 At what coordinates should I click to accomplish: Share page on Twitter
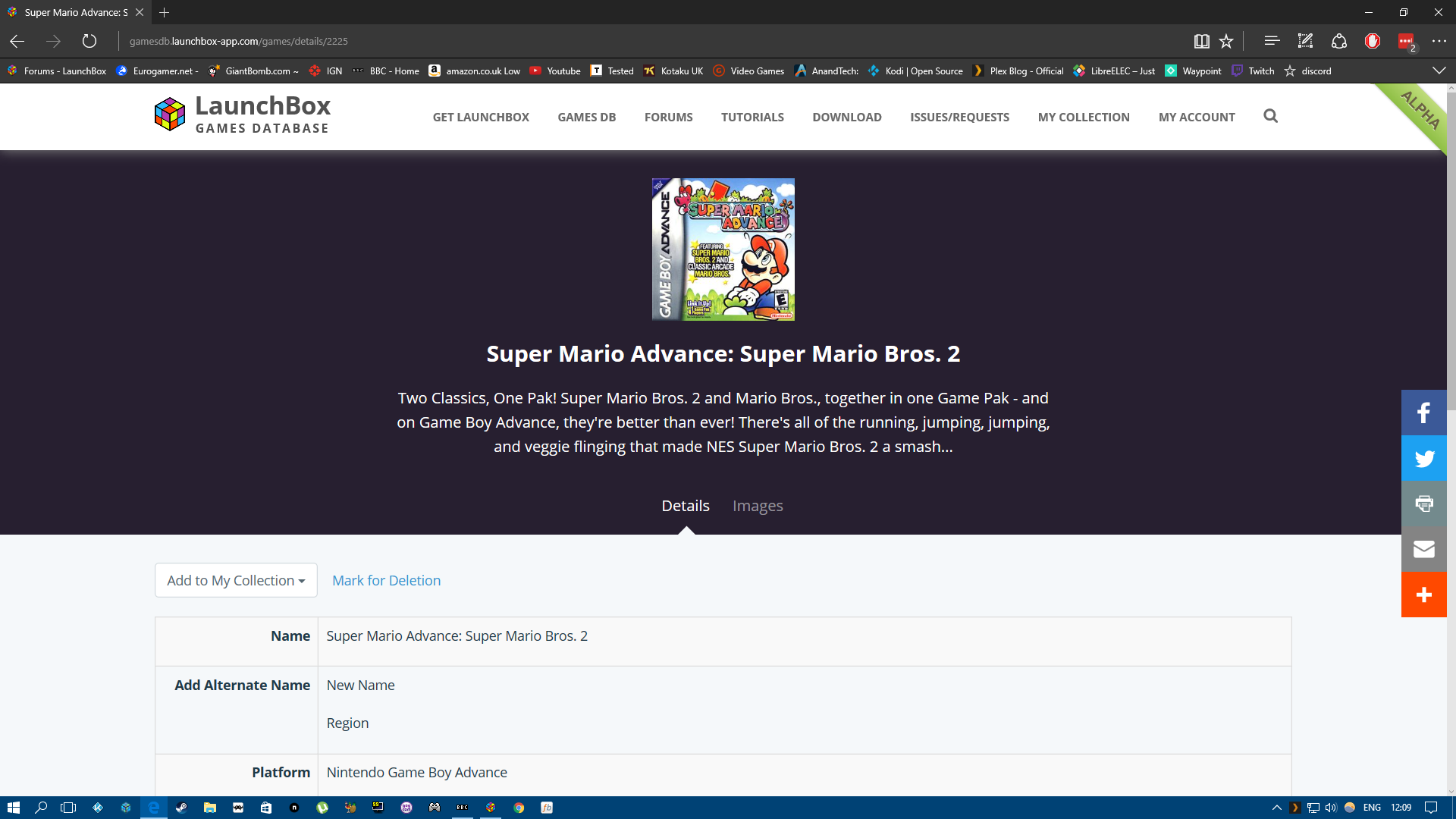click(x=1424, y=458)
